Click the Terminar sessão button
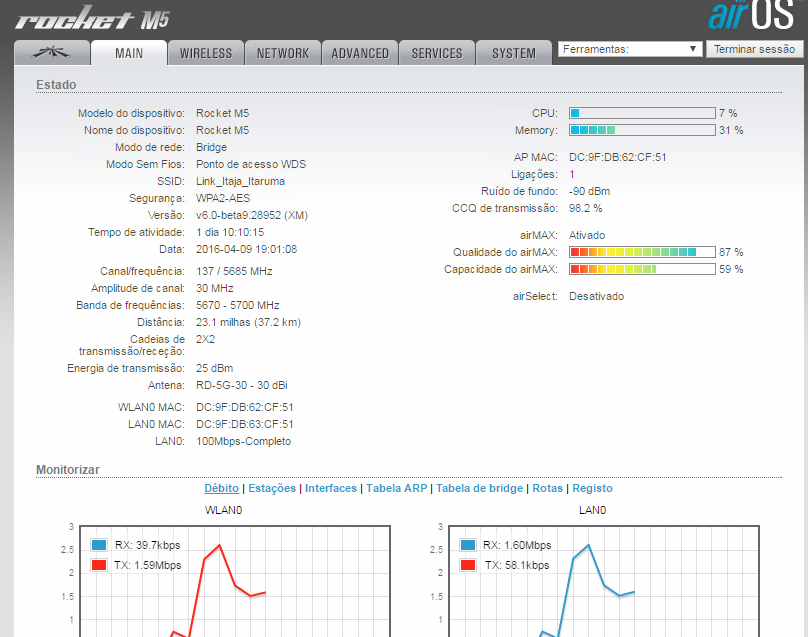The image size is (808, 637). pos(754,49)
